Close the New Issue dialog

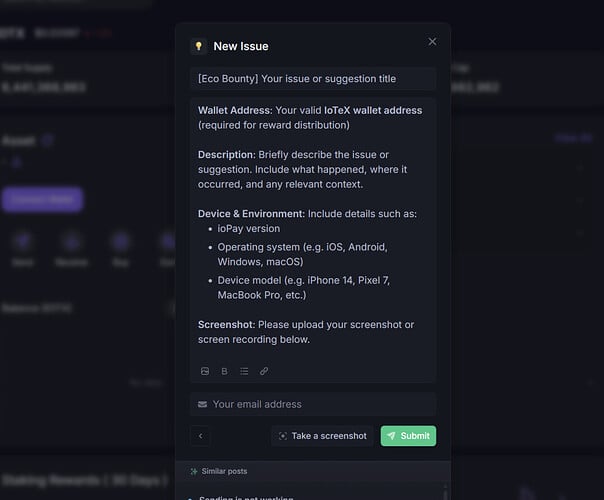point(432,42)
